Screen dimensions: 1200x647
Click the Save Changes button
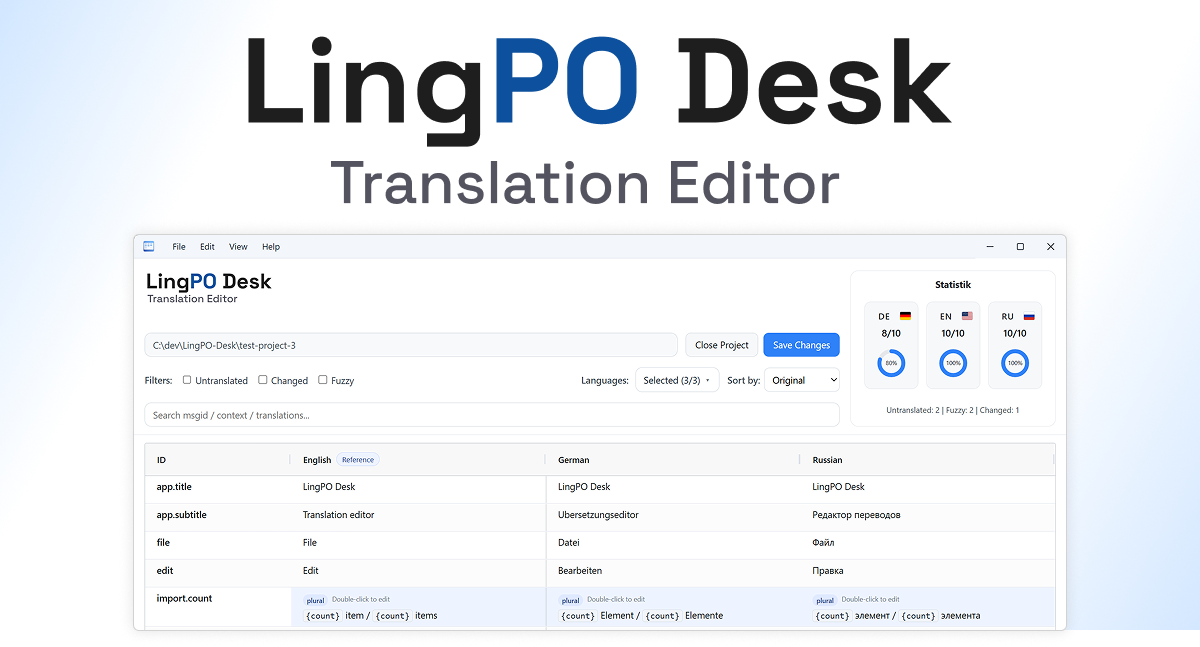(801, 345)
